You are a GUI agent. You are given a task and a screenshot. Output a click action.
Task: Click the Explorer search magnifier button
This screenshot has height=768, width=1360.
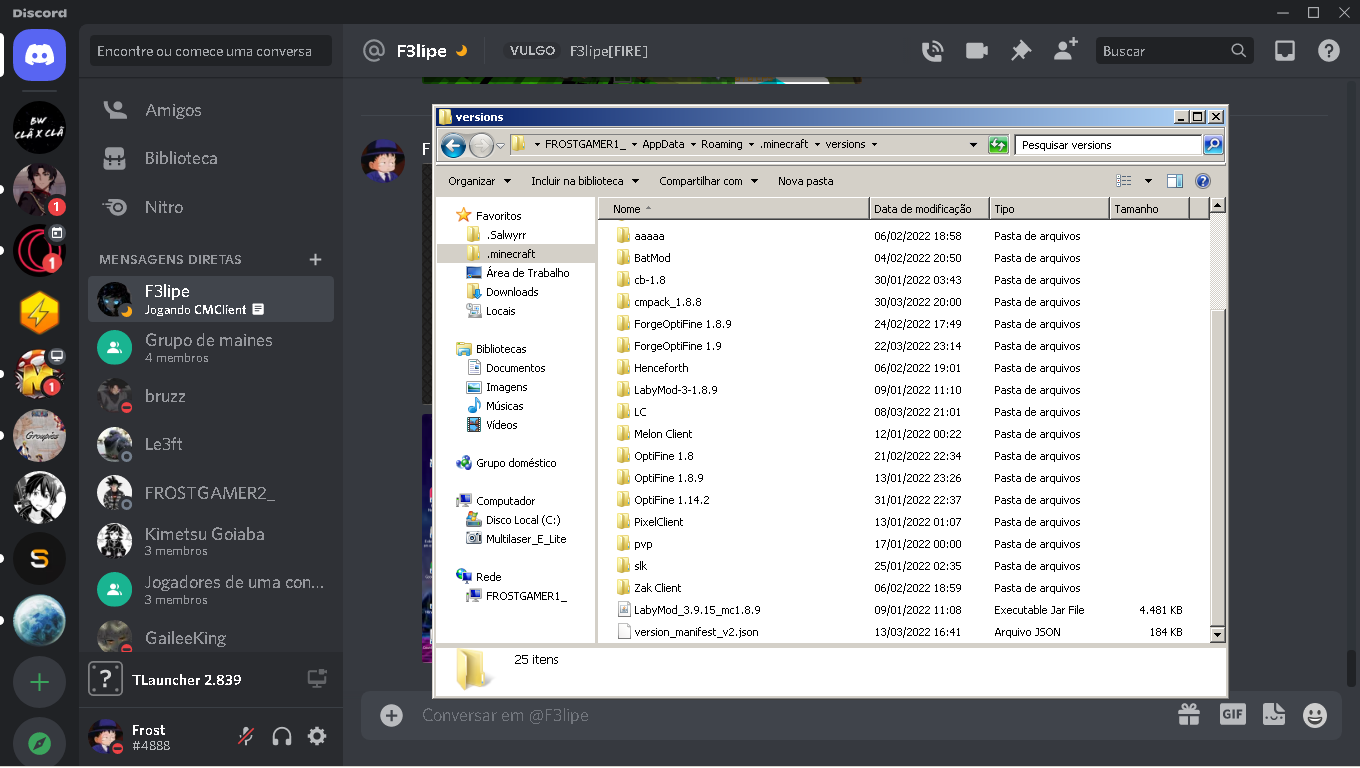(1213, 145)
